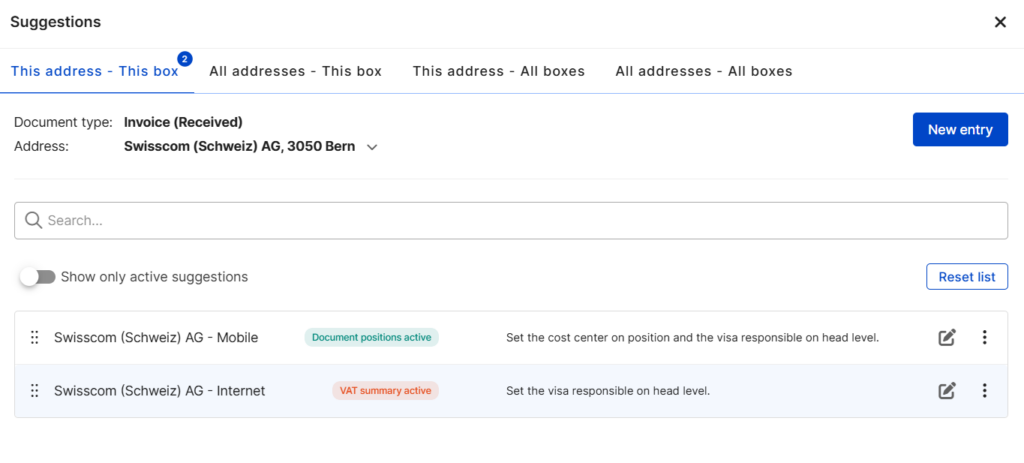Switch to All addresses - This box tab
Screen dimensions: 1024x463
(295, 71)
